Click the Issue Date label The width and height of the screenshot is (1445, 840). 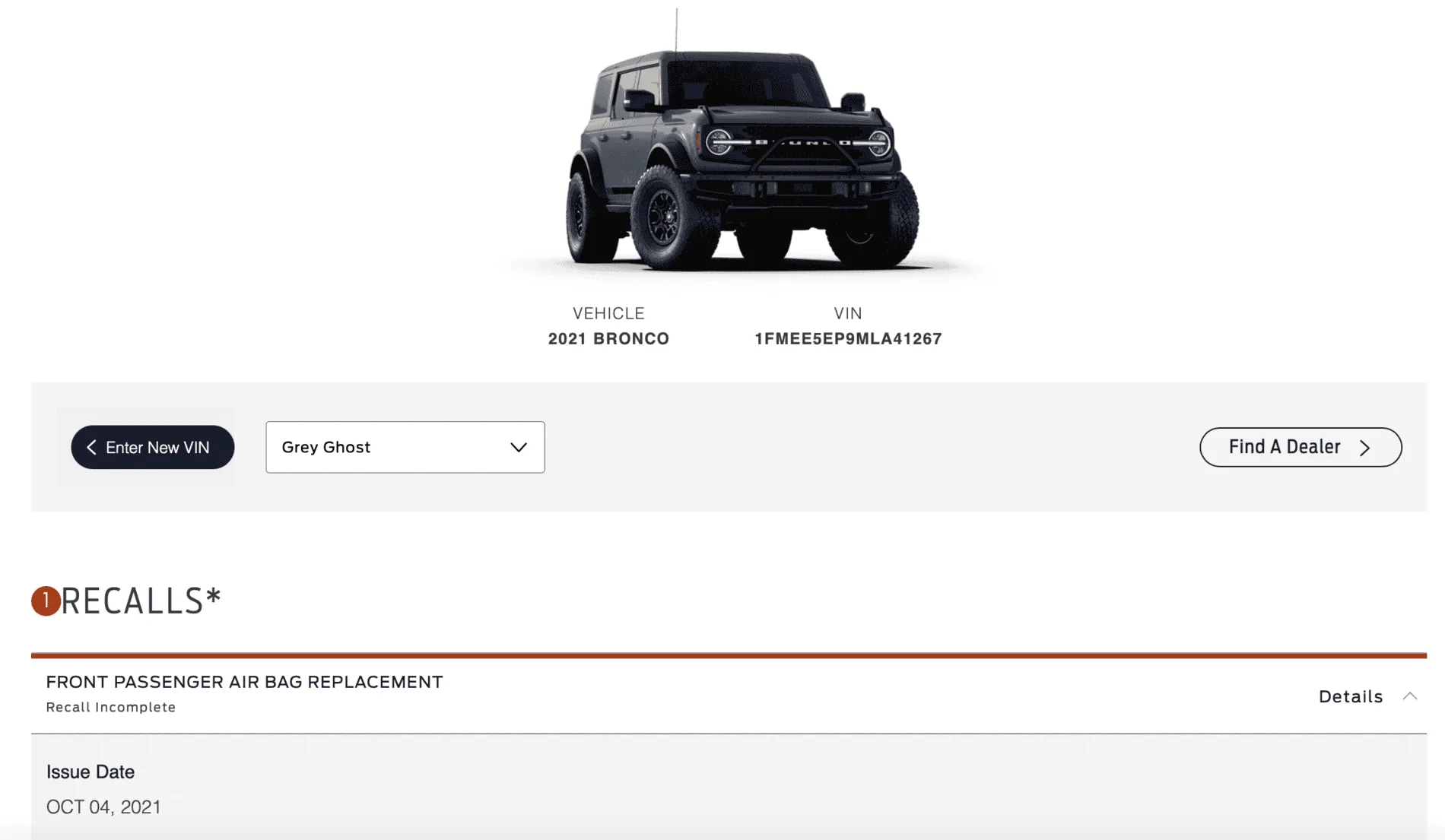click(91, 772)
